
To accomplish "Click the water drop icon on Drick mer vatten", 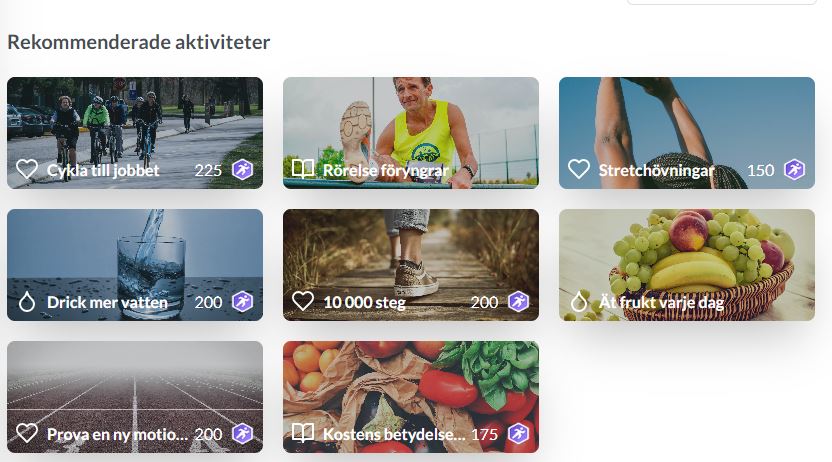I will pos(27,302).
